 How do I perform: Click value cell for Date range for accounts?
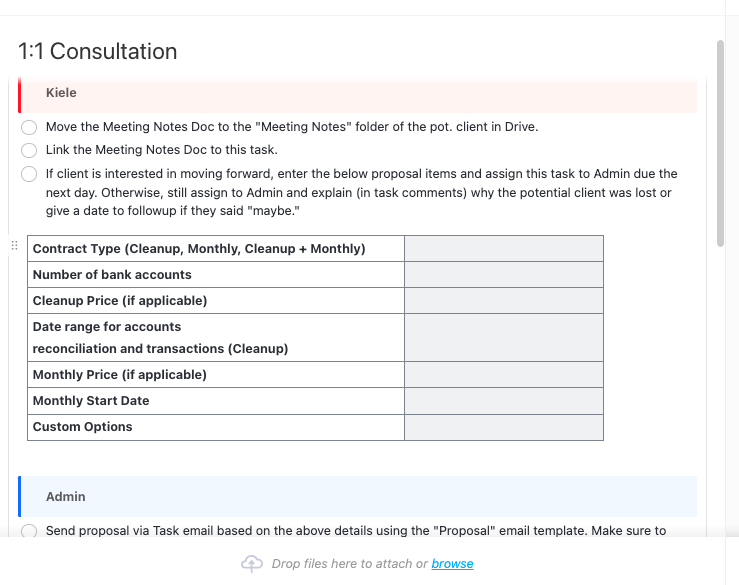tap(504, 338)
